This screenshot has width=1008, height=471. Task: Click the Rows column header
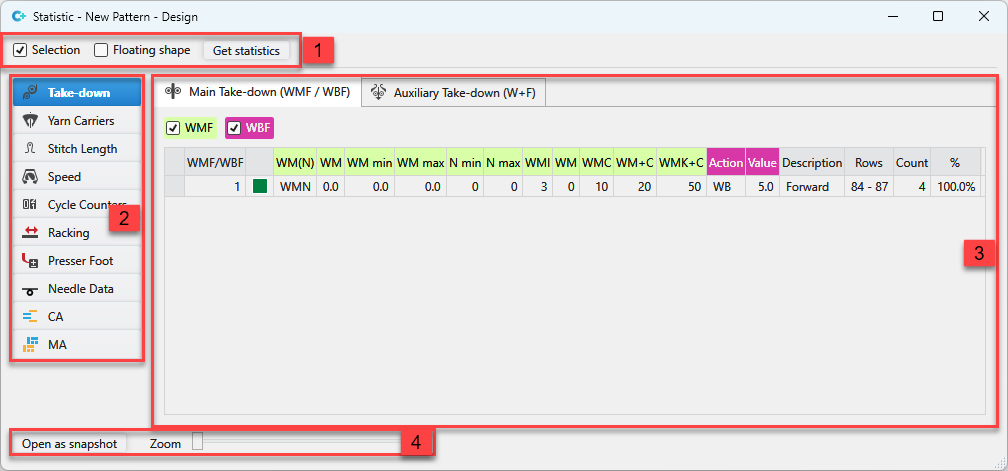[x=866, y=163]
